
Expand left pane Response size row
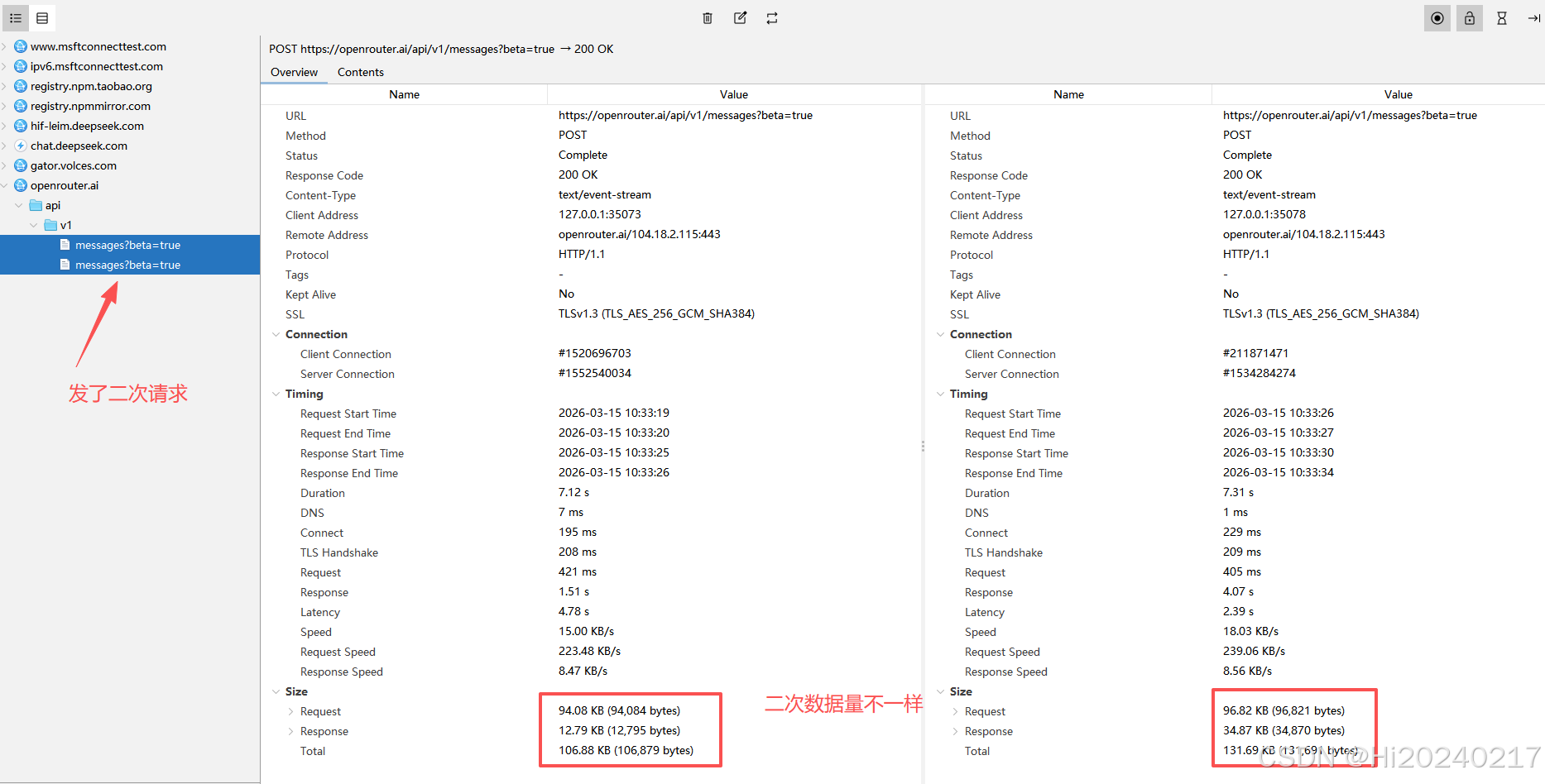click(x=290, y=731)
